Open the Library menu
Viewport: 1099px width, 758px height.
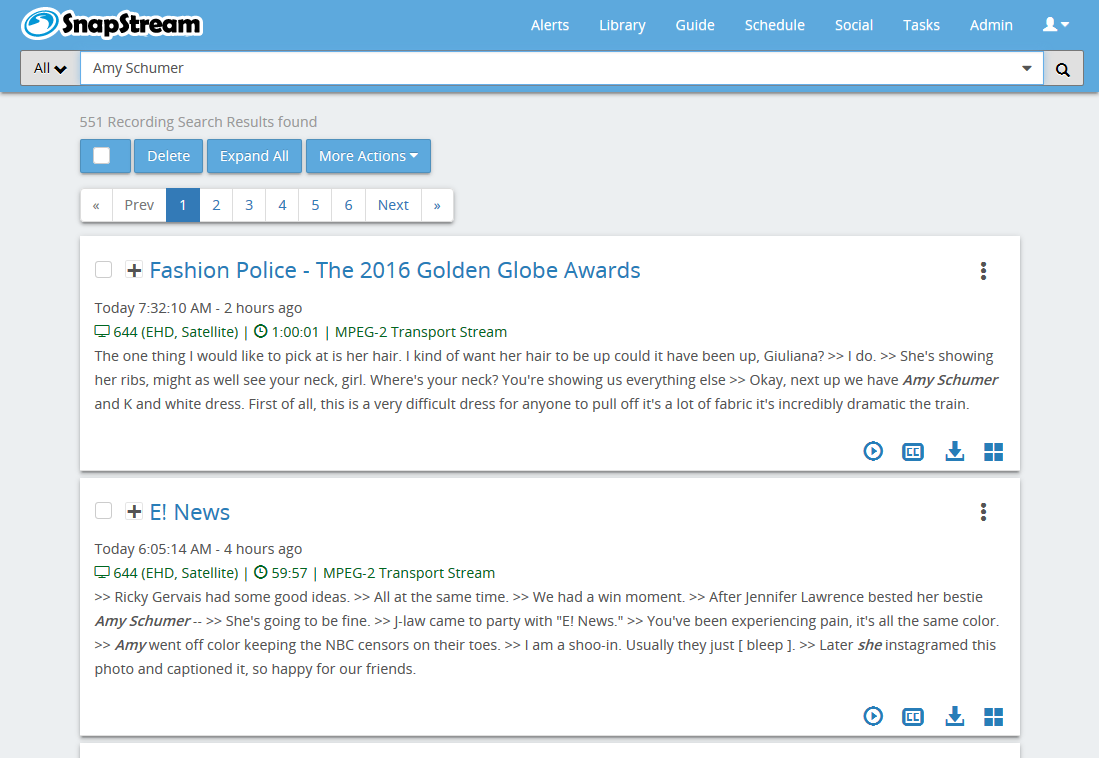click(x=622, y=25)
